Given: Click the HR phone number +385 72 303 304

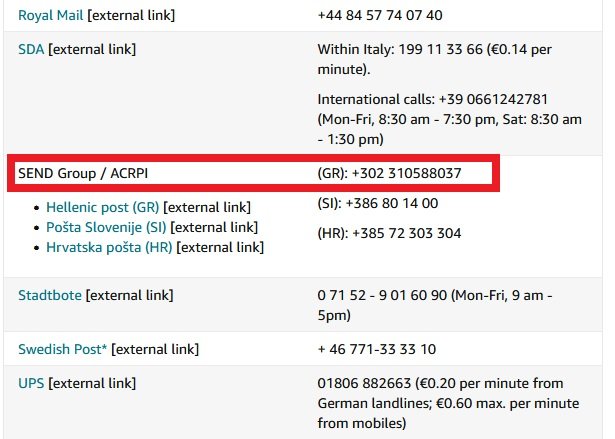Looking at the screenshot, I should (407, 233).
